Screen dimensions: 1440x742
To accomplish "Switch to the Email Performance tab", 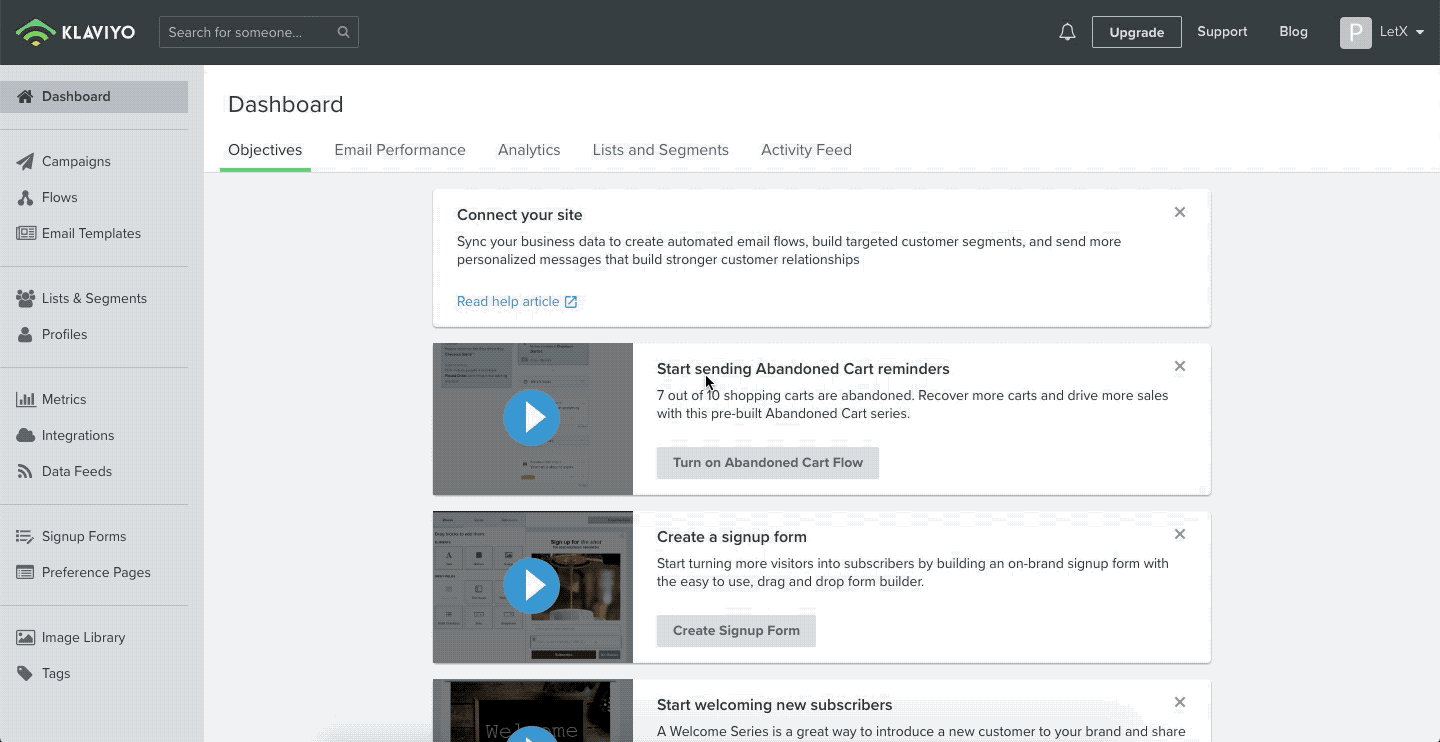I will point(400,150).
